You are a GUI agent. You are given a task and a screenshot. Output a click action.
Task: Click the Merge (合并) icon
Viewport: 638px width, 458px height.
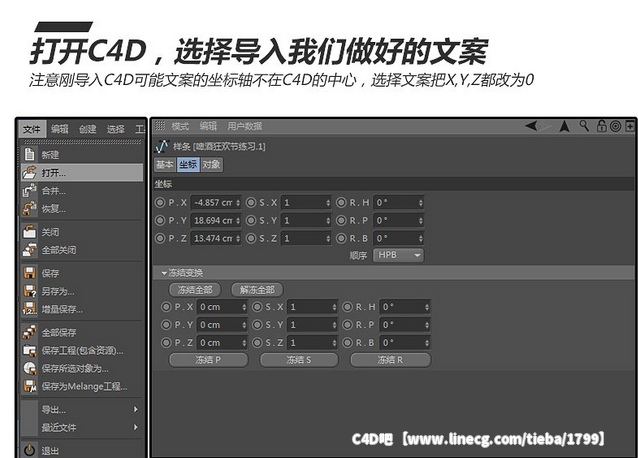[29, 190]
